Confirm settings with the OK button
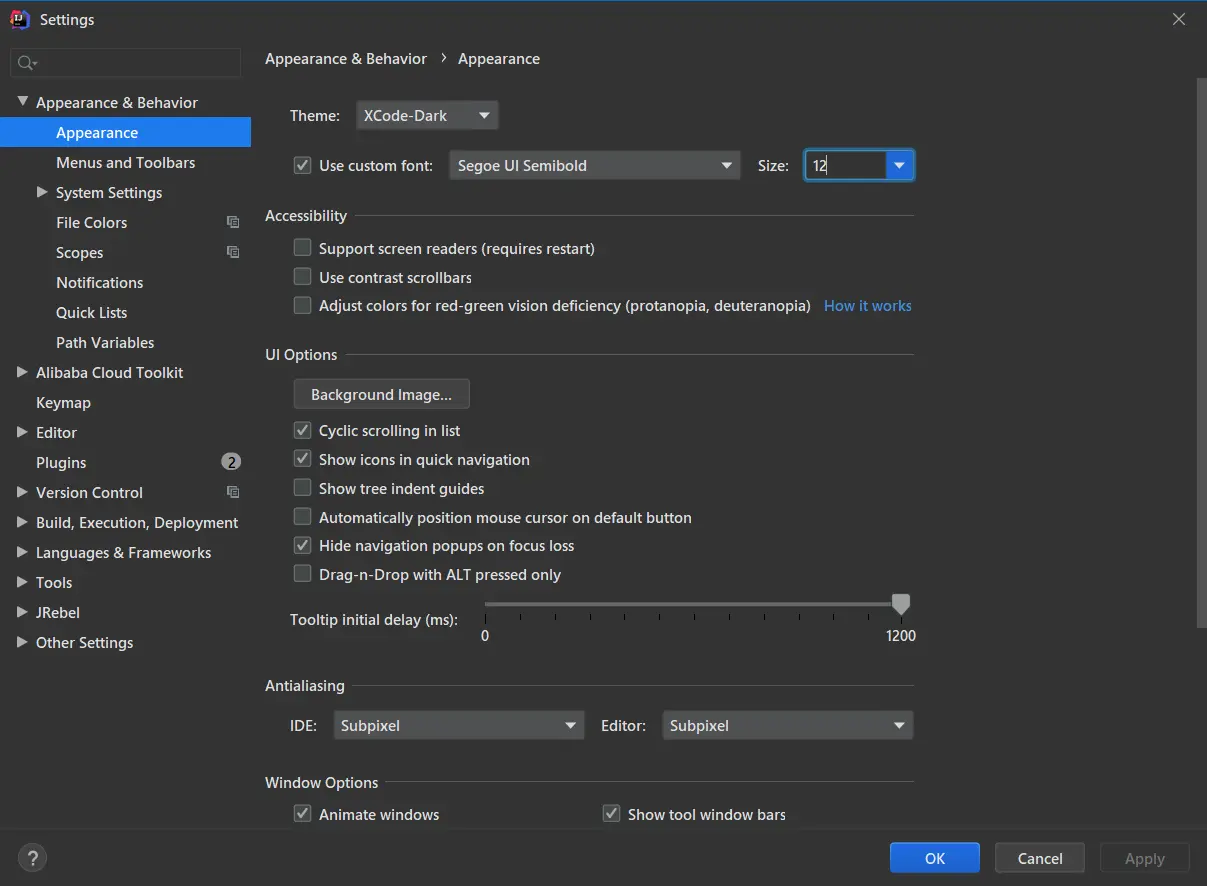Viewport: 1207px width, 886px height. 935,858
